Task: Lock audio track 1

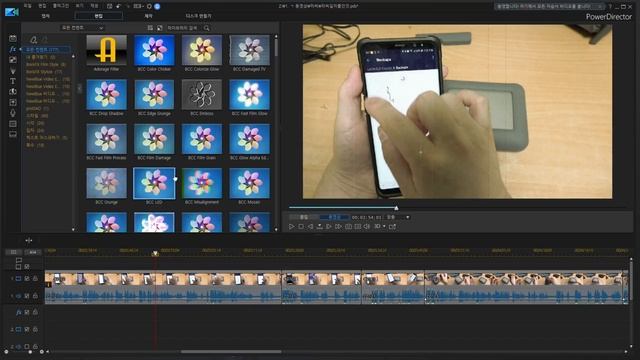Action: click(36, 296)
